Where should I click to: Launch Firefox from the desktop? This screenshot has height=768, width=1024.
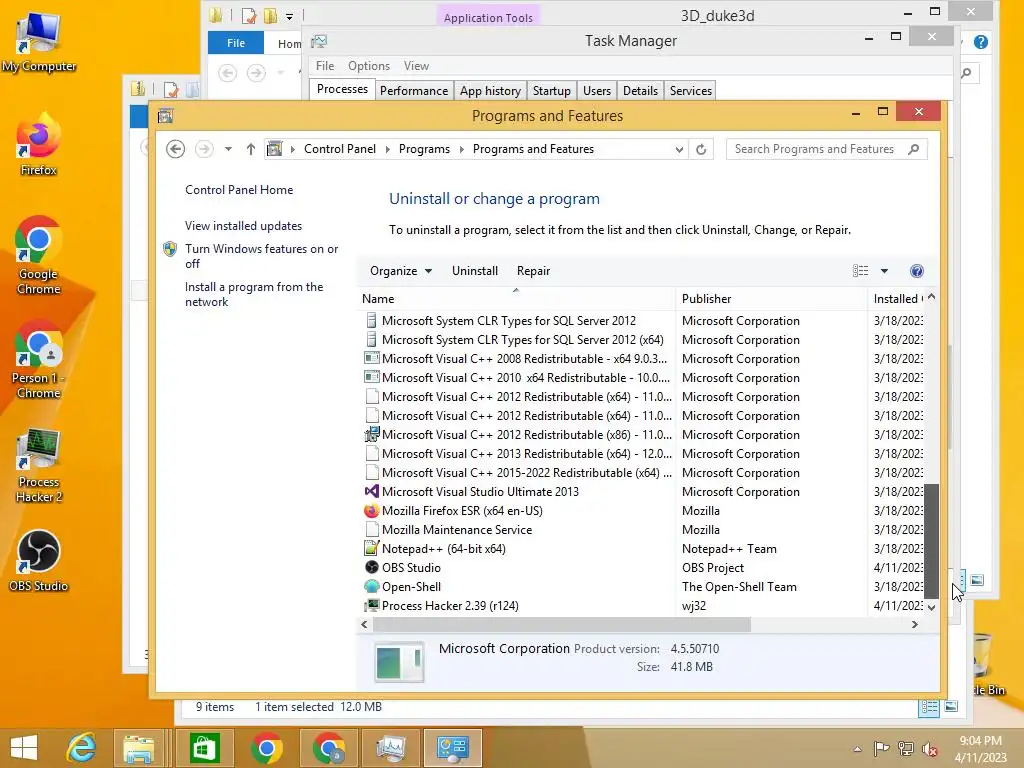(38, 145)
